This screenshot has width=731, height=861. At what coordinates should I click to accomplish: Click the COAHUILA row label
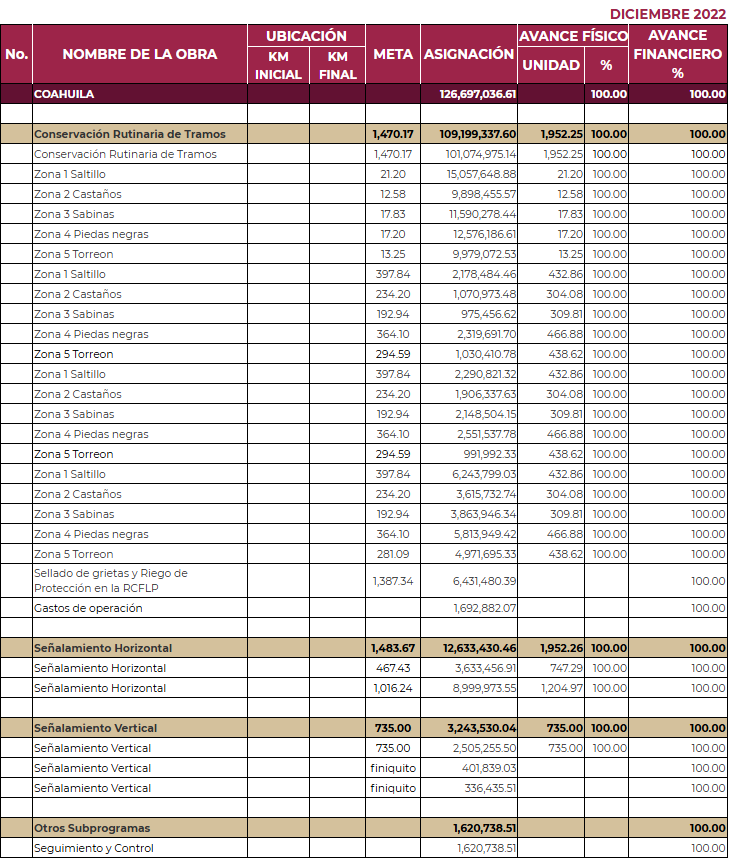click(64, 94)
